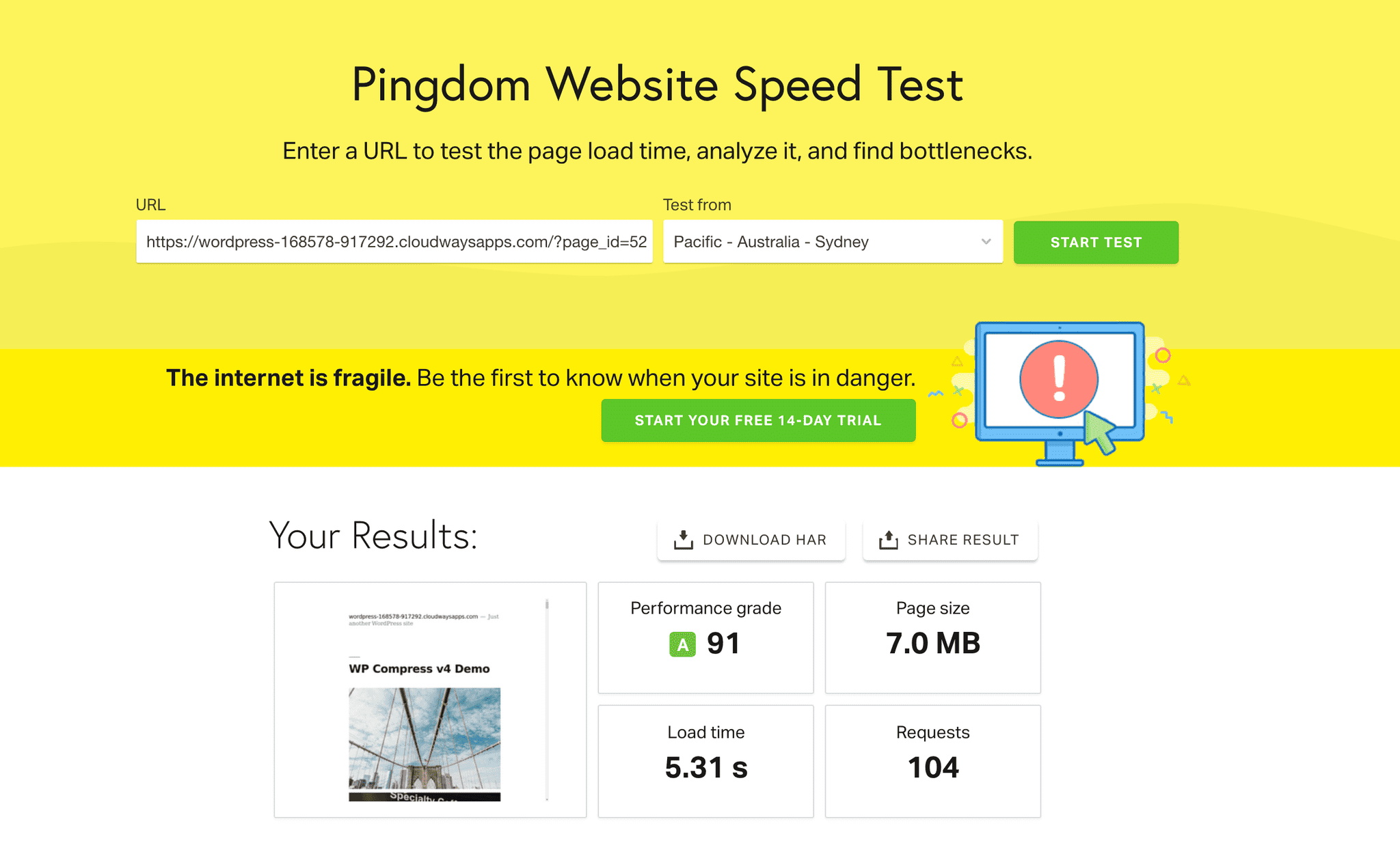Select the Requests 104 card

pyautogui.click(x=932, y=761)
